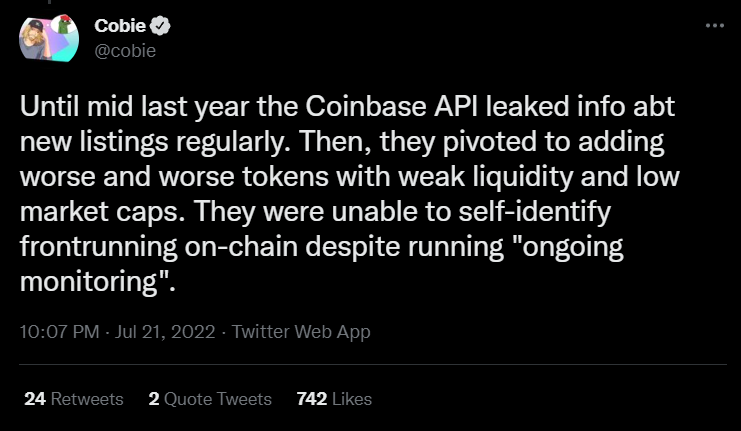The height and width of the screenshot is (431, 741).
Task: Open Cobie's profile picture avatar
Action: coord(47,39)
